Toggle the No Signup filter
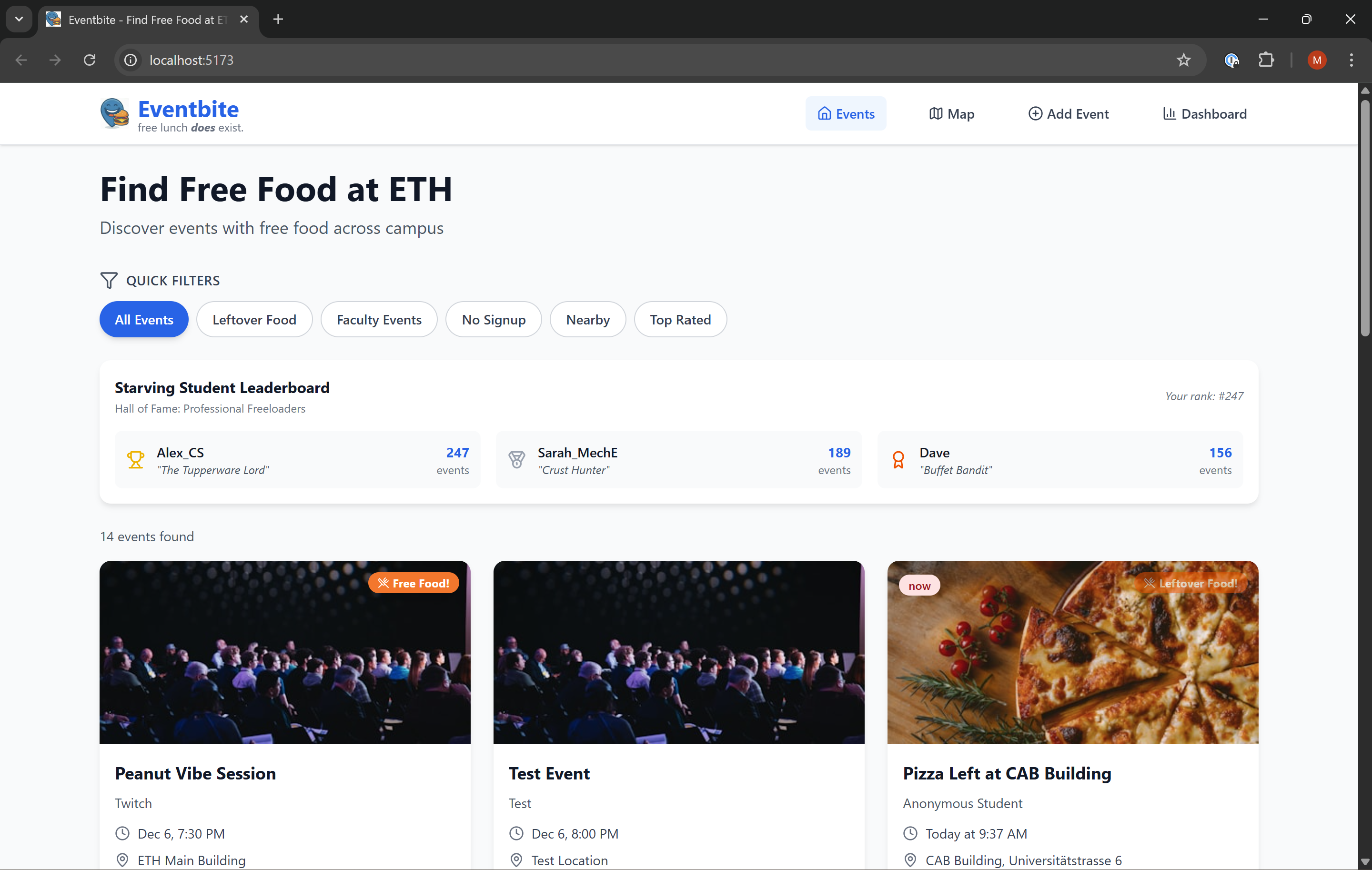1372x870 pixels. [x=494, y=320]
